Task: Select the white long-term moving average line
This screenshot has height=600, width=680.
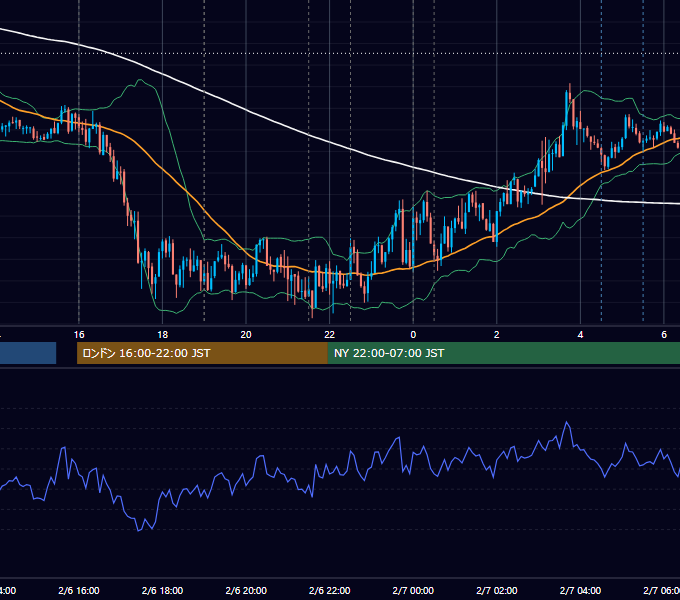Action: (330, 143)
